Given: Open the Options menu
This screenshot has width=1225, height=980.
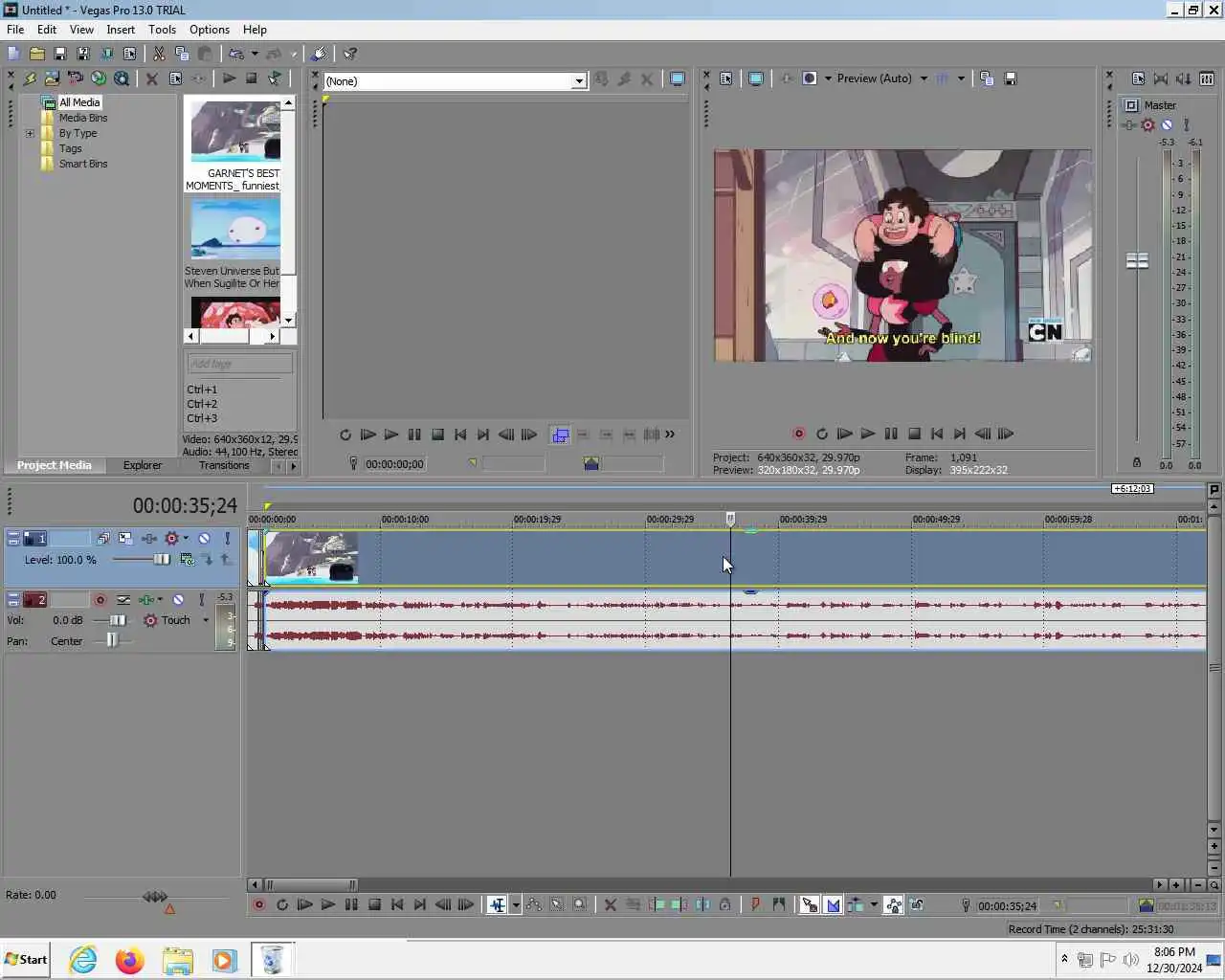Looking at the screenshot, I should (210, 30).
